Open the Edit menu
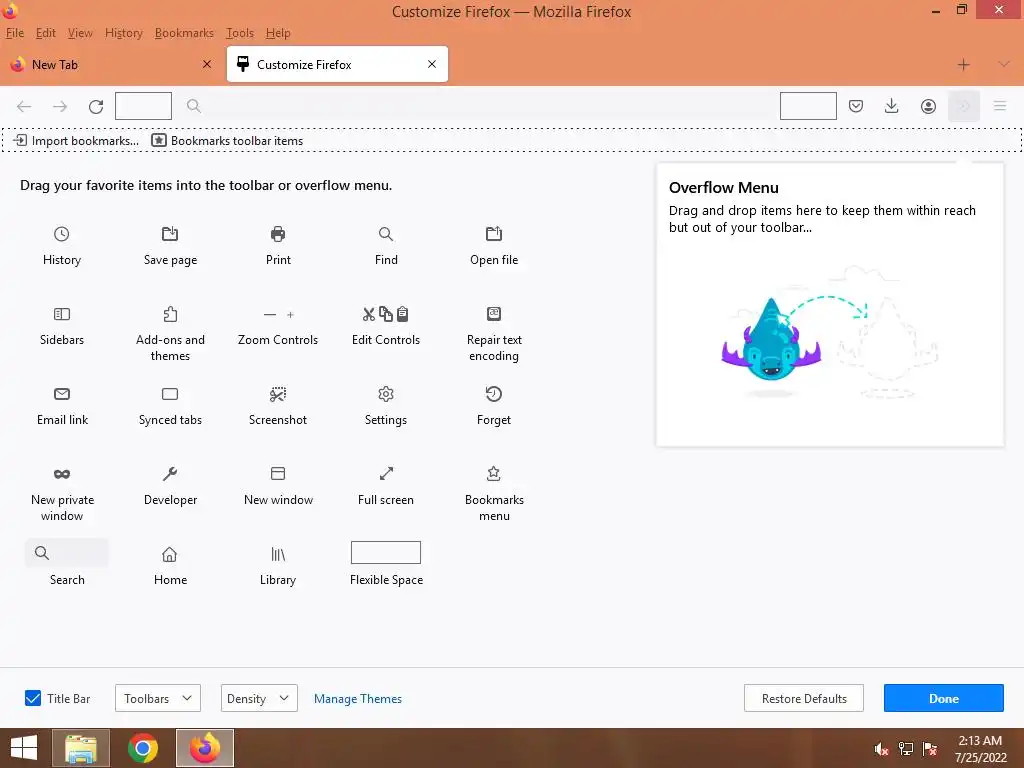The width and height of the screenshot is (1024, 768). 46,33
